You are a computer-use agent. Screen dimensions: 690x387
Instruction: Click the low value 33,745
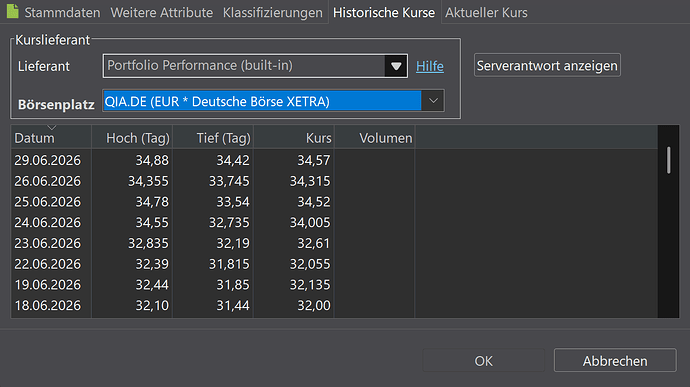[x=229, y=181]
